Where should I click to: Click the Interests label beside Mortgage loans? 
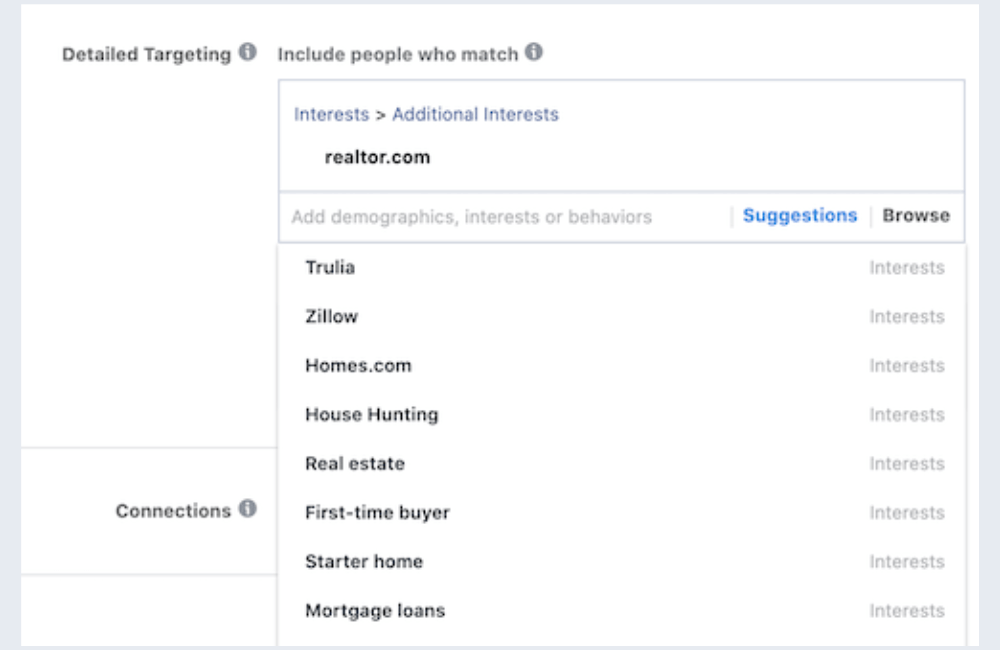tap(908, 610)
